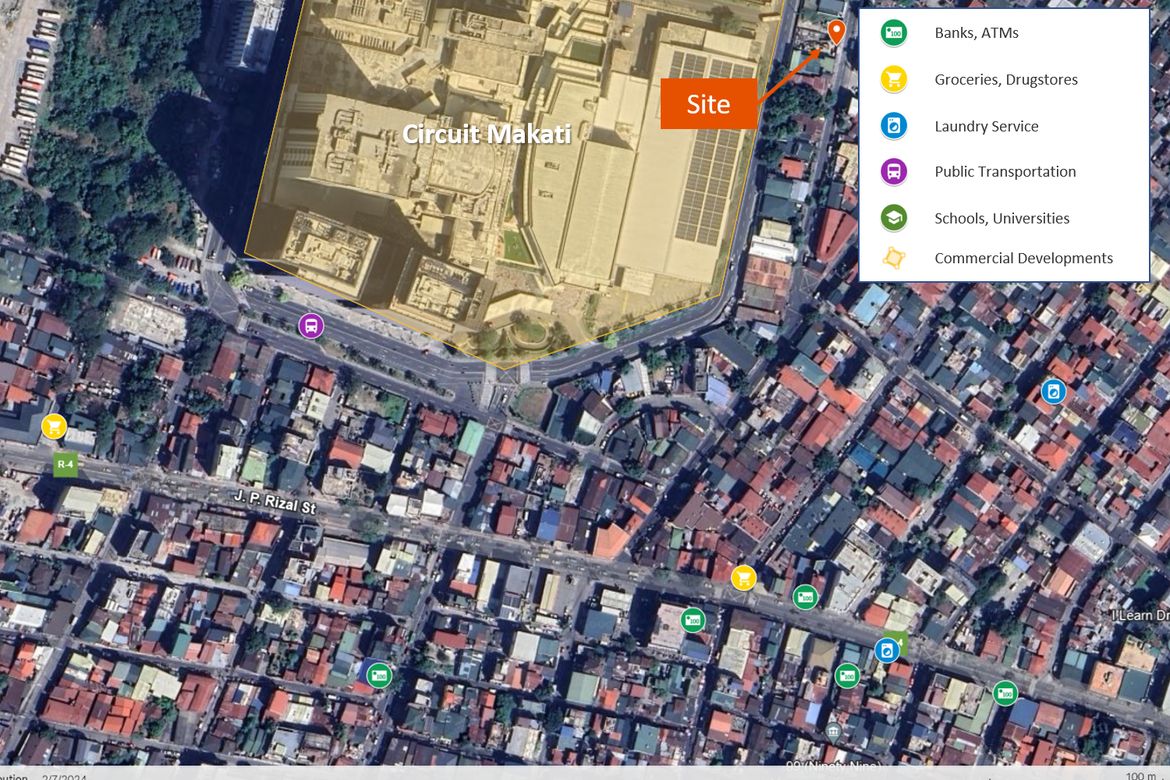
Task: Click the Commercial Developments legend polygon icon
Action: (894, 258)
